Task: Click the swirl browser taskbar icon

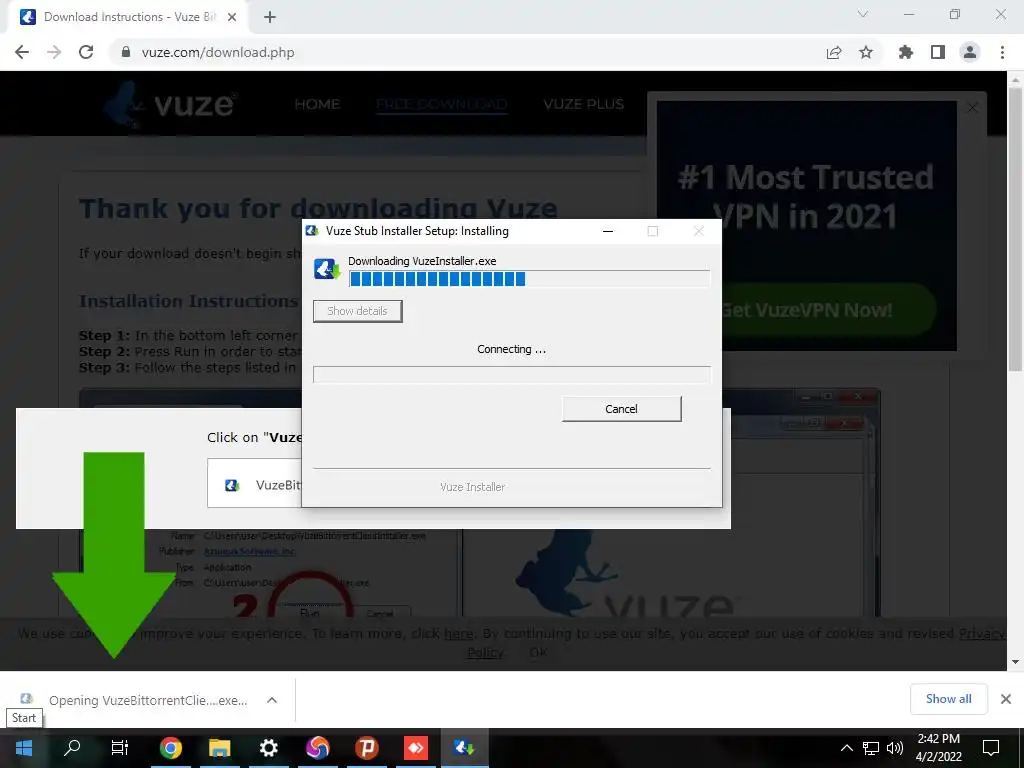Action: (317, 748)
